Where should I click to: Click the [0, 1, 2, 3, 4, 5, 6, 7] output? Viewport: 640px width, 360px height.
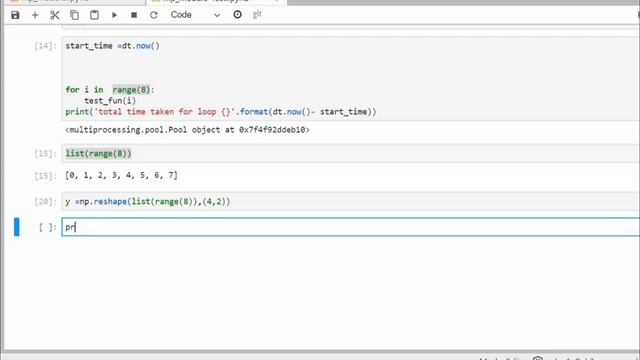(121, 176)
